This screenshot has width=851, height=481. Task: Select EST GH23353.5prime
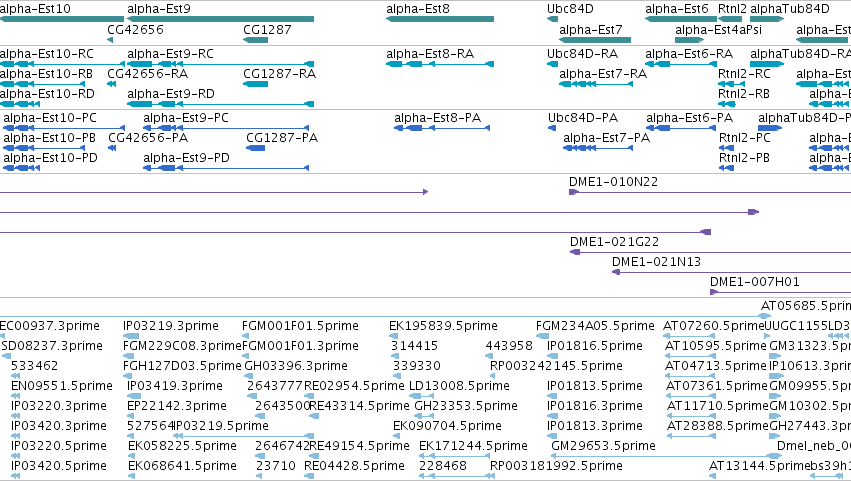pos(466,406)
